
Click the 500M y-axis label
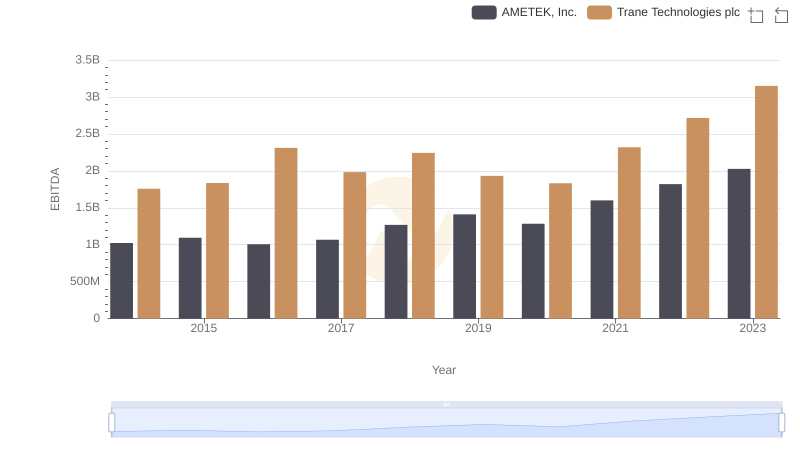(x=85, y=281)
